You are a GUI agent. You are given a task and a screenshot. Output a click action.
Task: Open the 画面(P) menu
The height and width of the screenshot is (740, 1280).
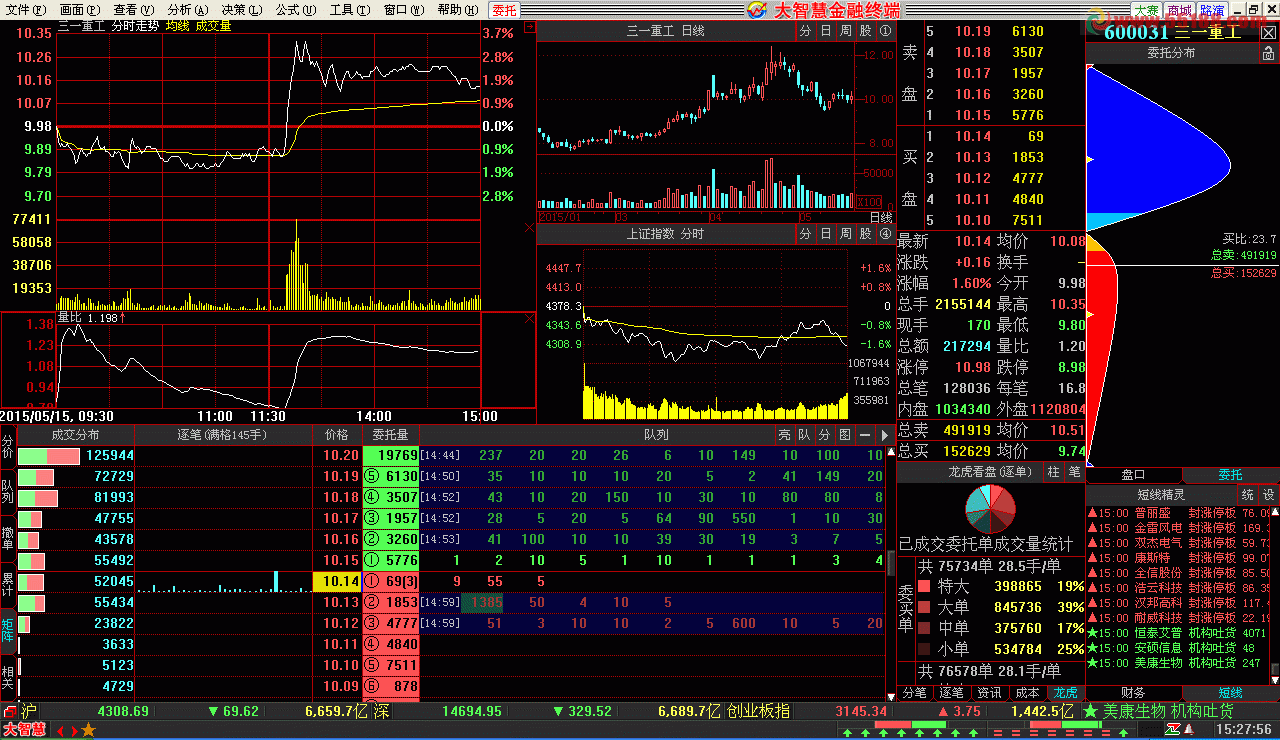click(x=80, y=10)
